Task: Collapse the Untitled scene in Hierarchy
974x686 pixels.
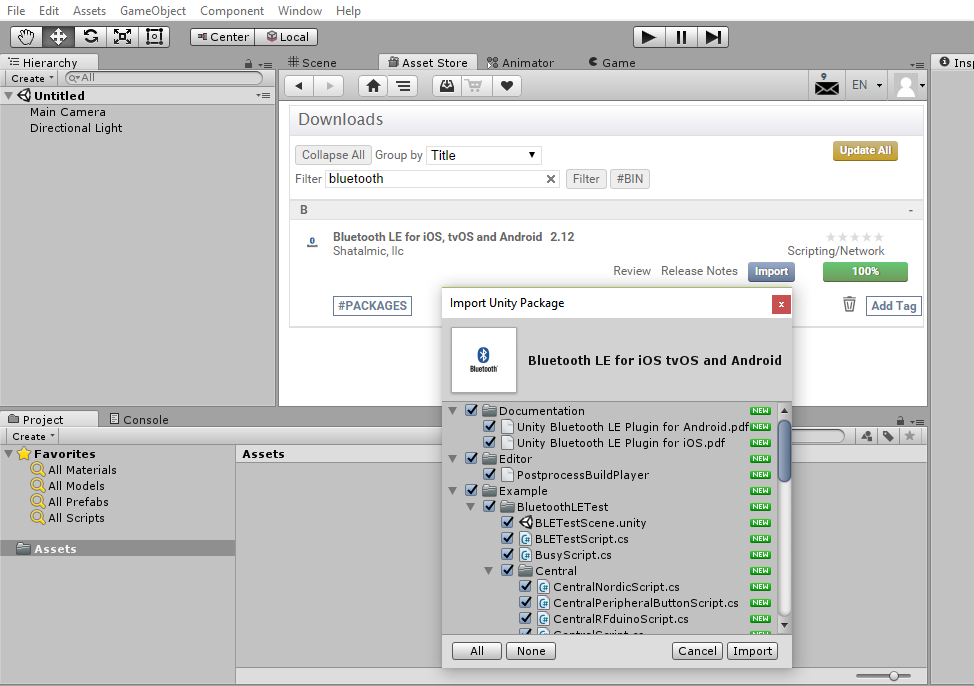Action: pyautogui.click(x=9, y=96)
